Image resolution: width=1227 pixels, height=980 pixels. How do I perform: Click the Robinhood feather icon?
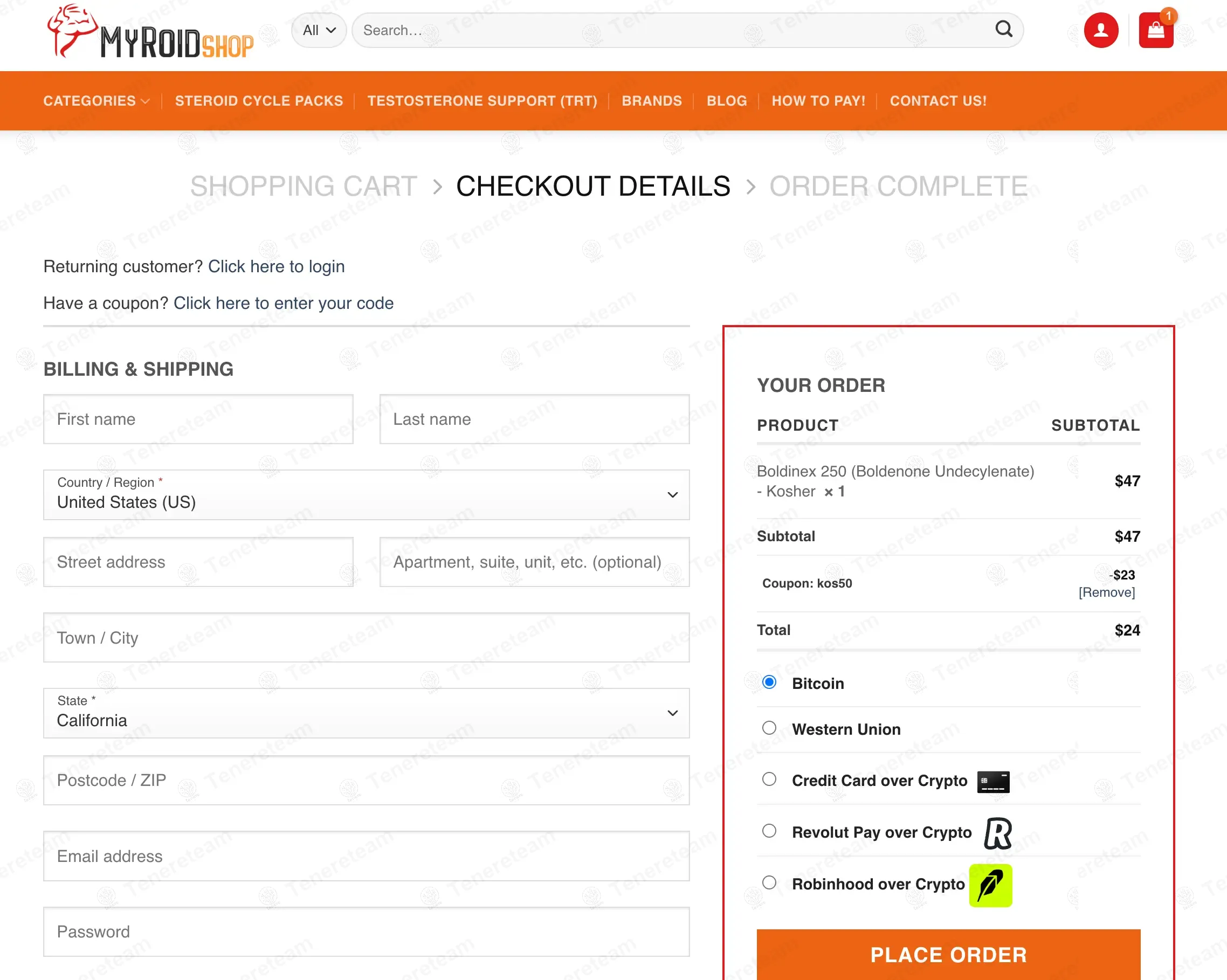990,884
